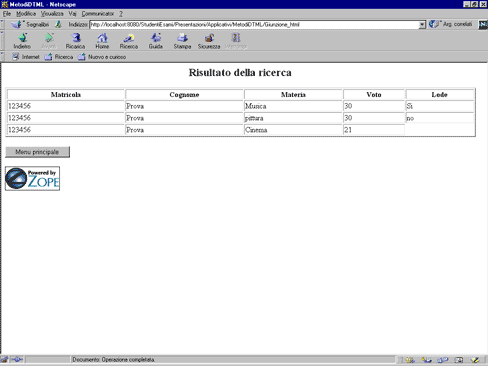The image size is (488, 366).
Task: Click the Lode column header
Action: 440,95
